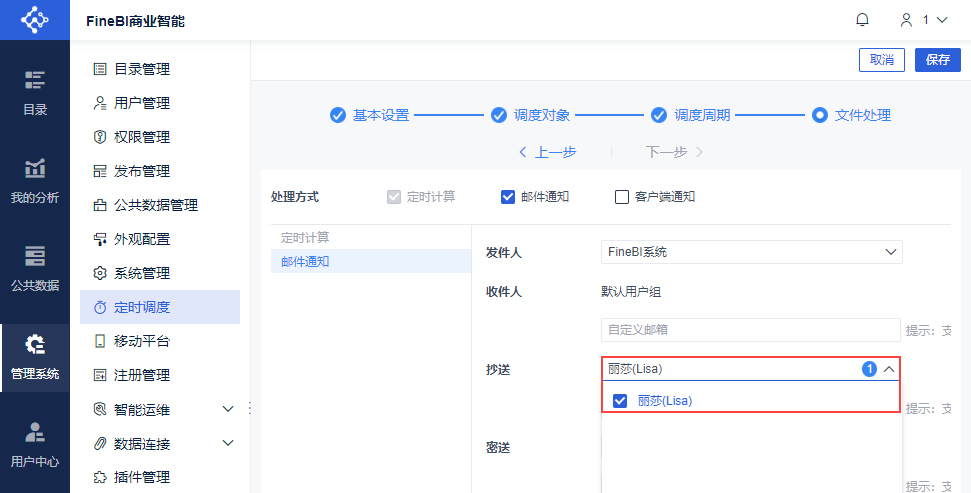This screenshot has height=493, width=971.
Task: Click the 调度周期 step check icon
Action: tap(658, 115)
